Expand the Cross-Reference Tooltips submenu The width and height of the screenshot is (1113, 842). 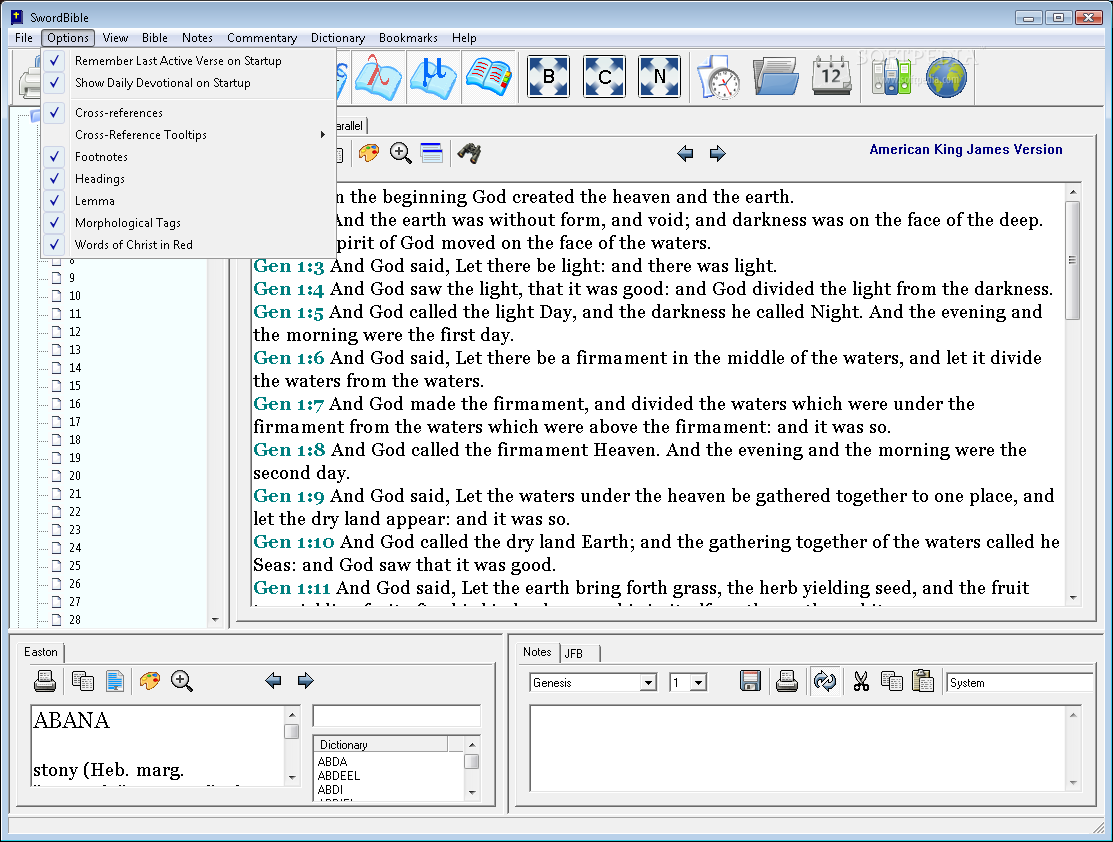(x=188, y=135)
